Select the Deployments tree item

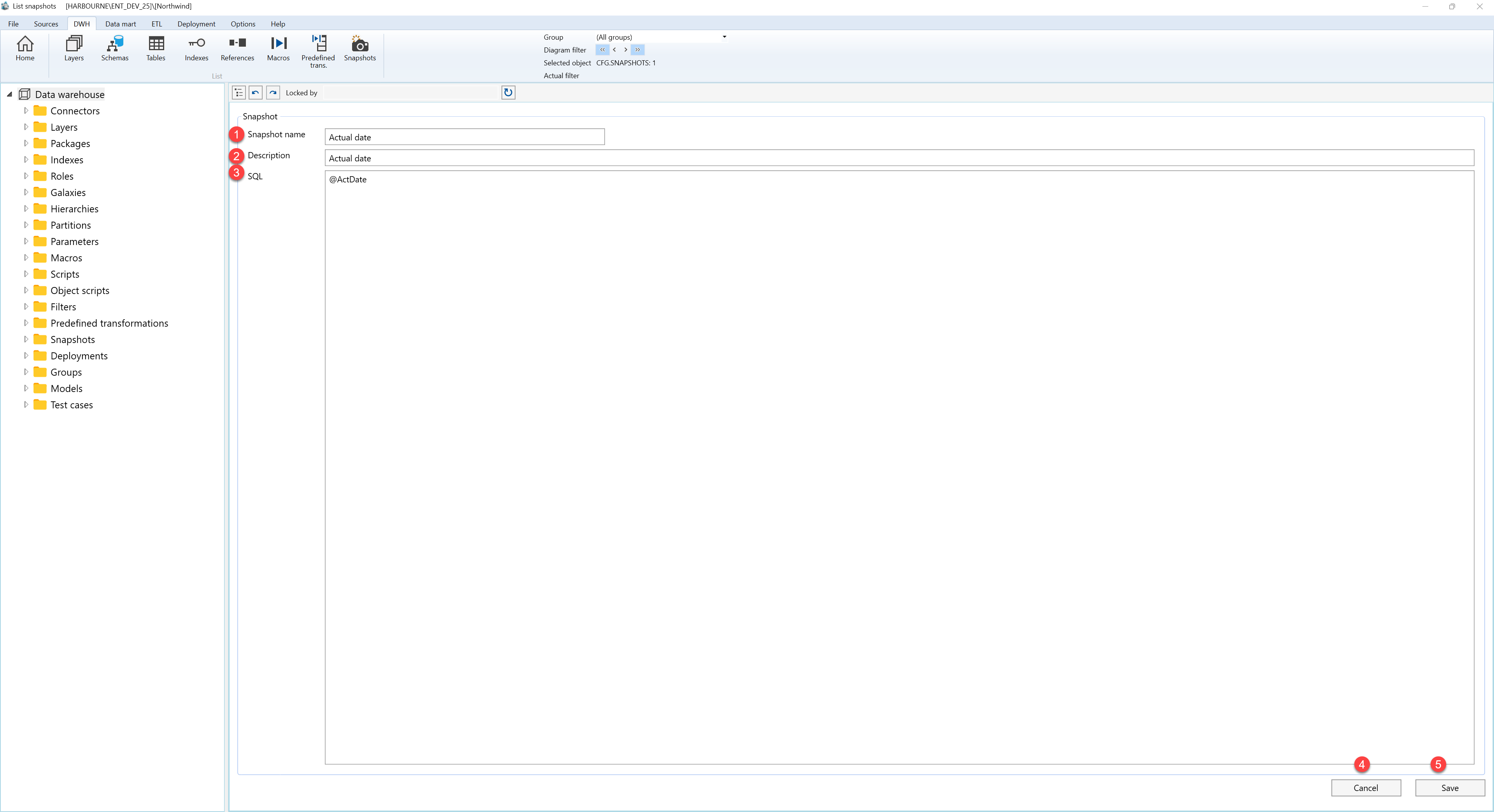click(x=79, y=356)
